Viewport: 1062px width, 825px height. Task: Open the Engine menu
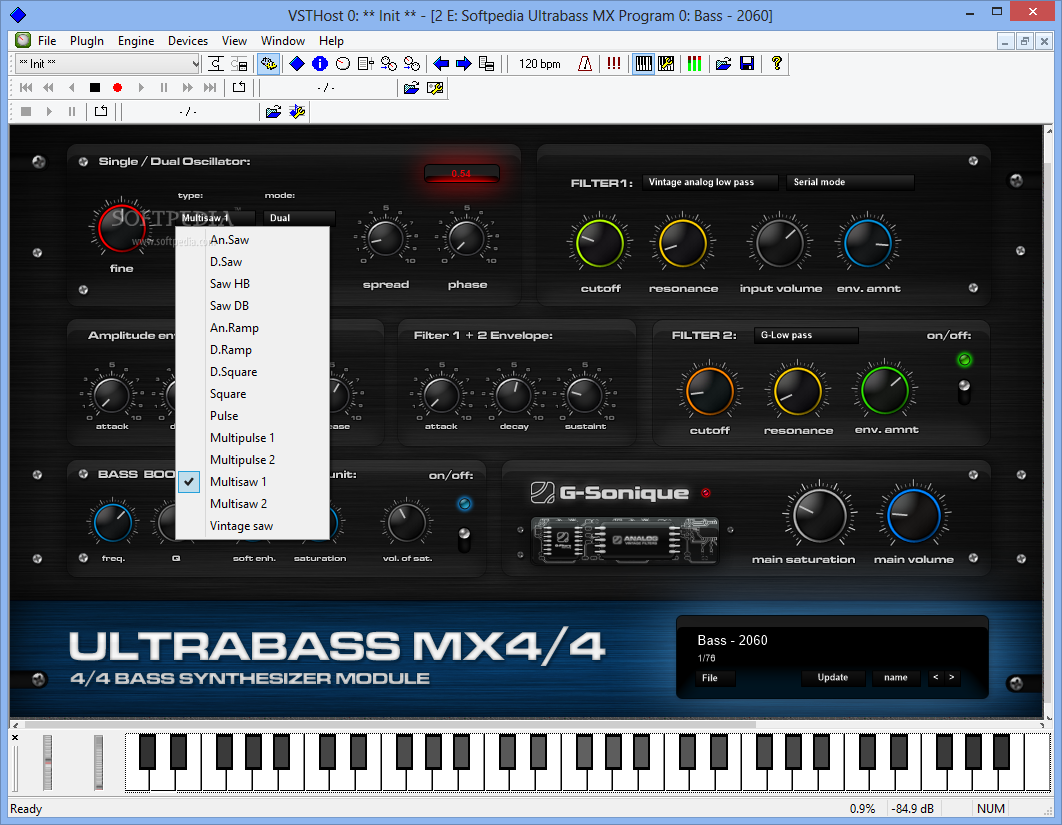pyautogui.click(x=135, y=41)
